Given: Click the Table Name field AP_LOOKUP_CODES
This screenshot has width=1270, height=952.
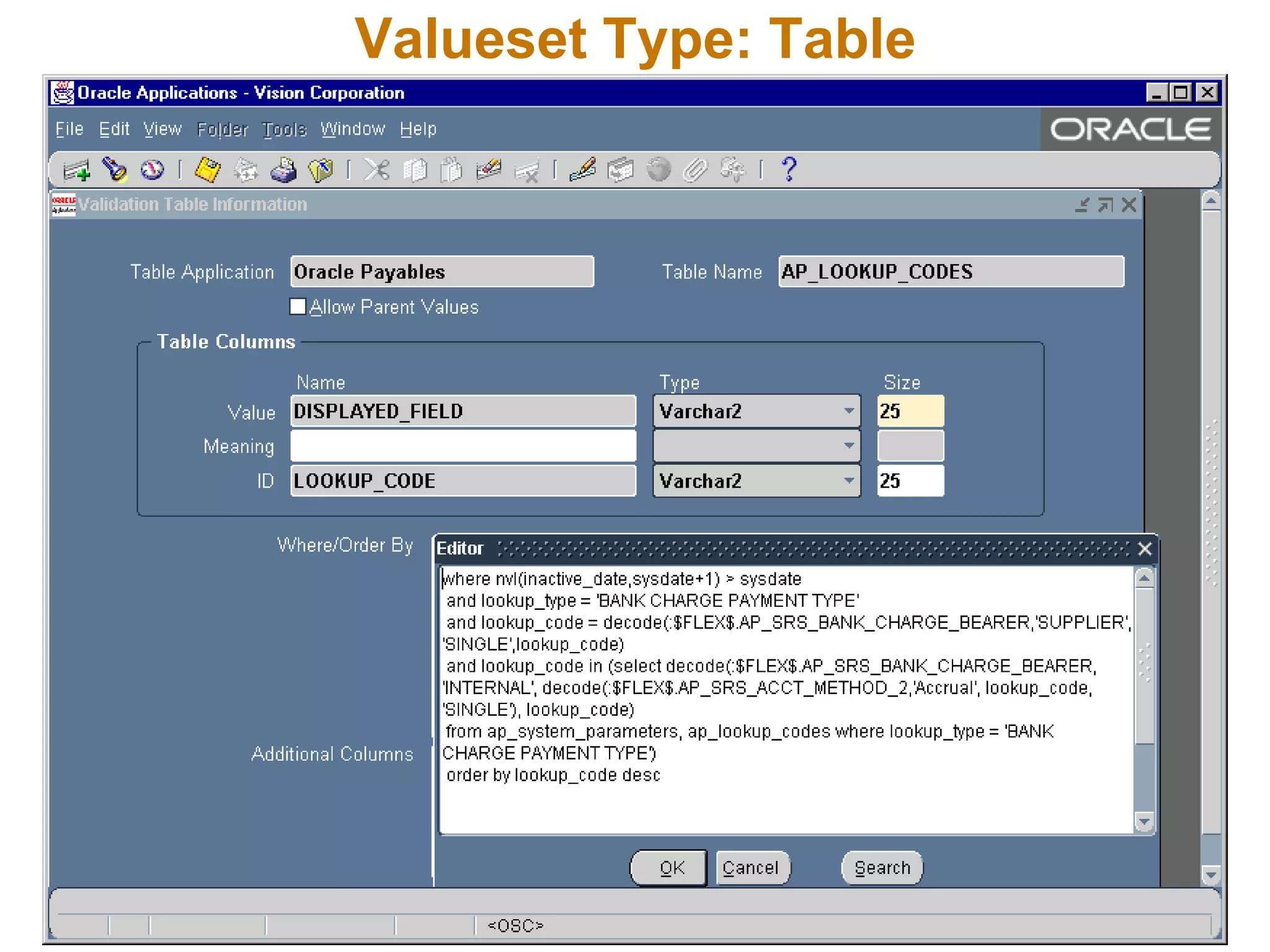Looking at the screenshot, I should (951, 271).
